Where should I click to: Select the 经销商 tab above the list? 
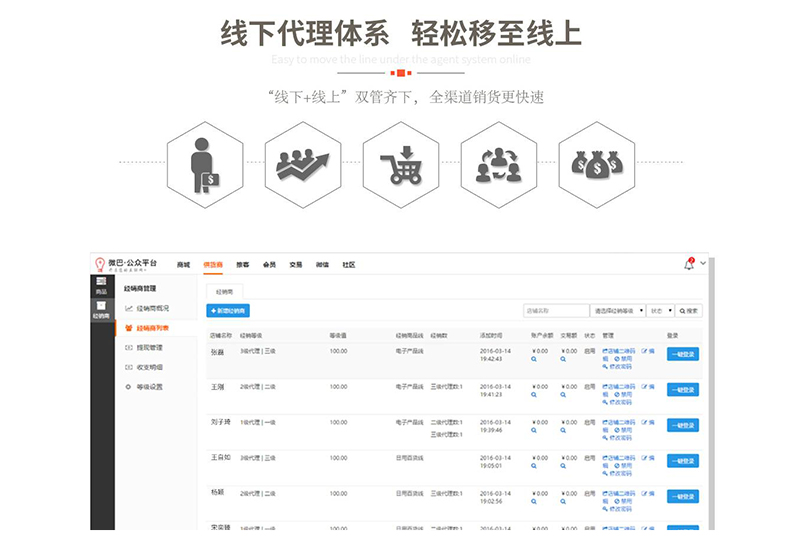(x=224, y=292)
